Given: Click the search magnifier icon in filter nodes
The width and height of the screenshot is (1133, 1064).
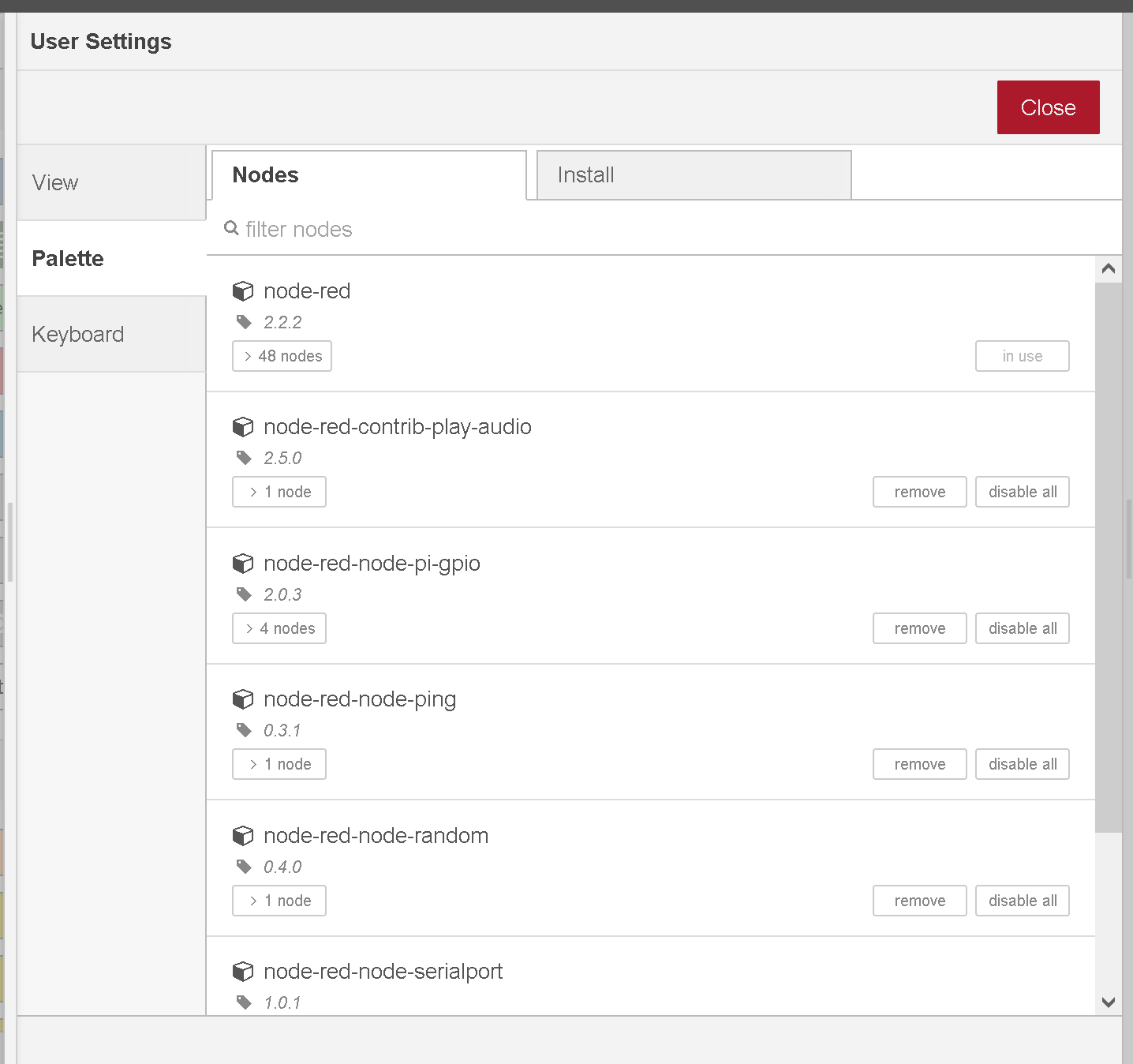Looking at the screenshot, I should click(x=231, y=228).
